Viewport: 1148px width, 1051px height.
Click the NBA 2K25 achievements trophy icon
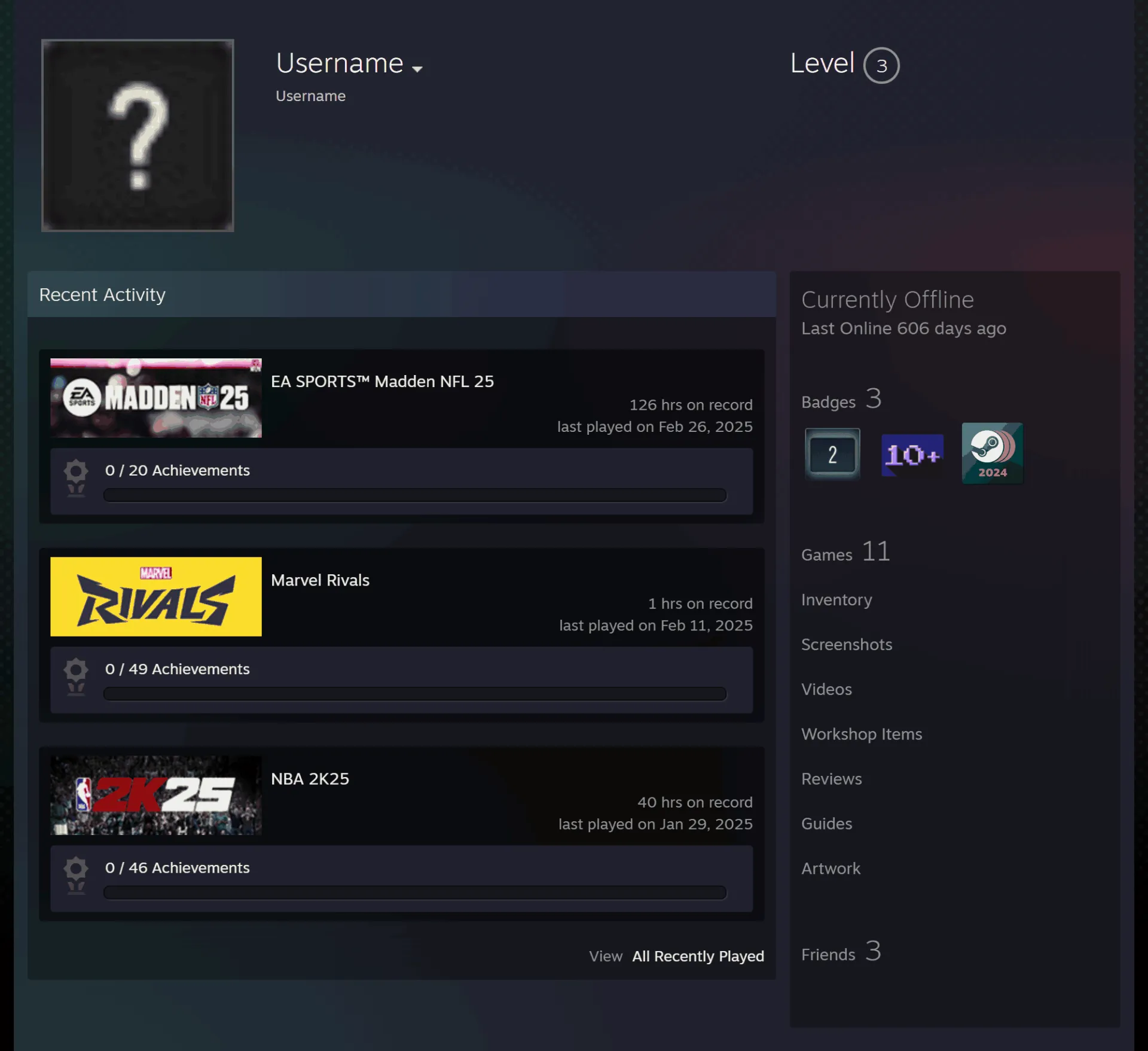point(76,876)
